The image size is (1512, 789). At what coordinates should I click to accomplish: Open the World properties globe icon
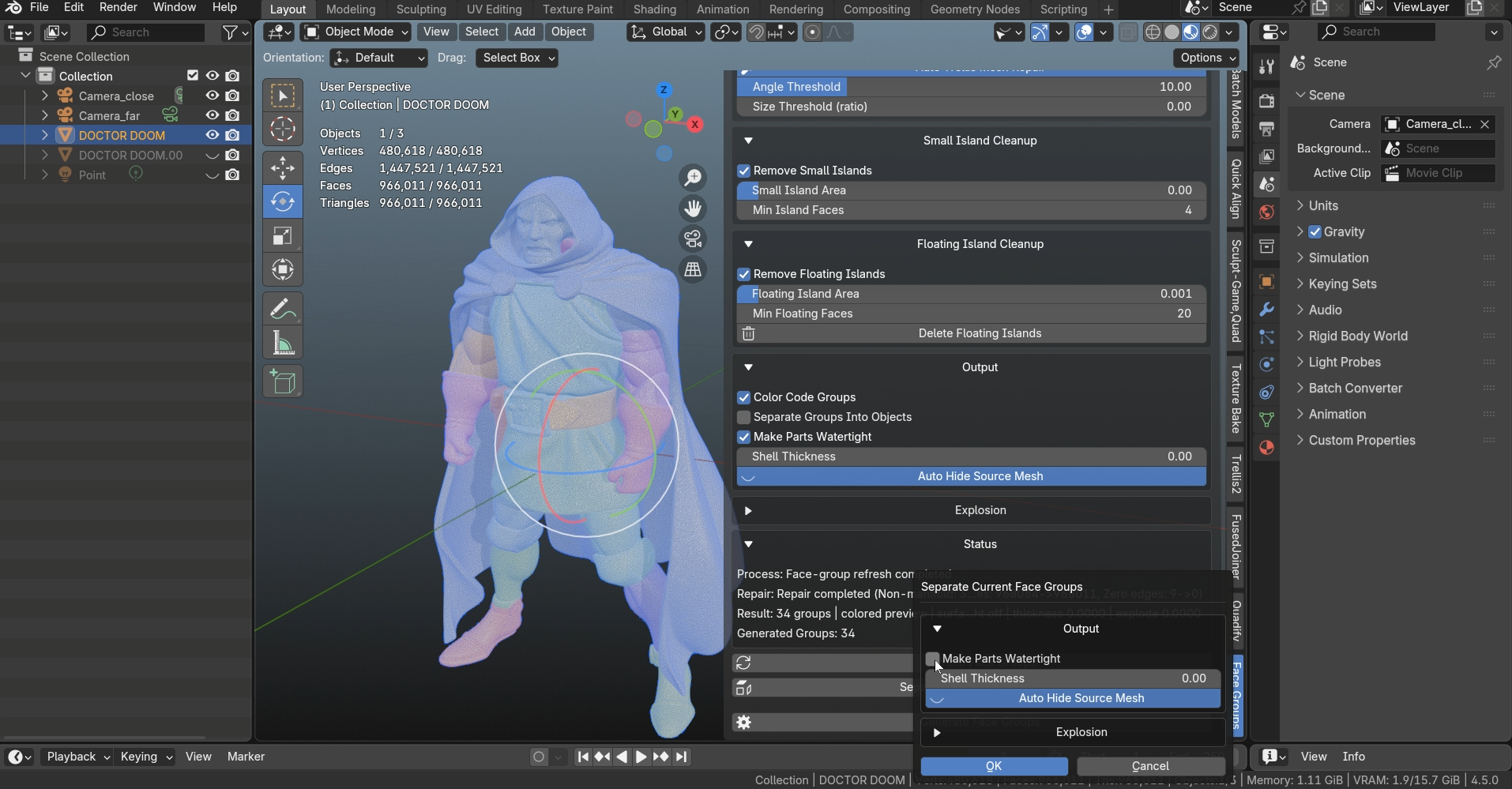click(1266, 212)
